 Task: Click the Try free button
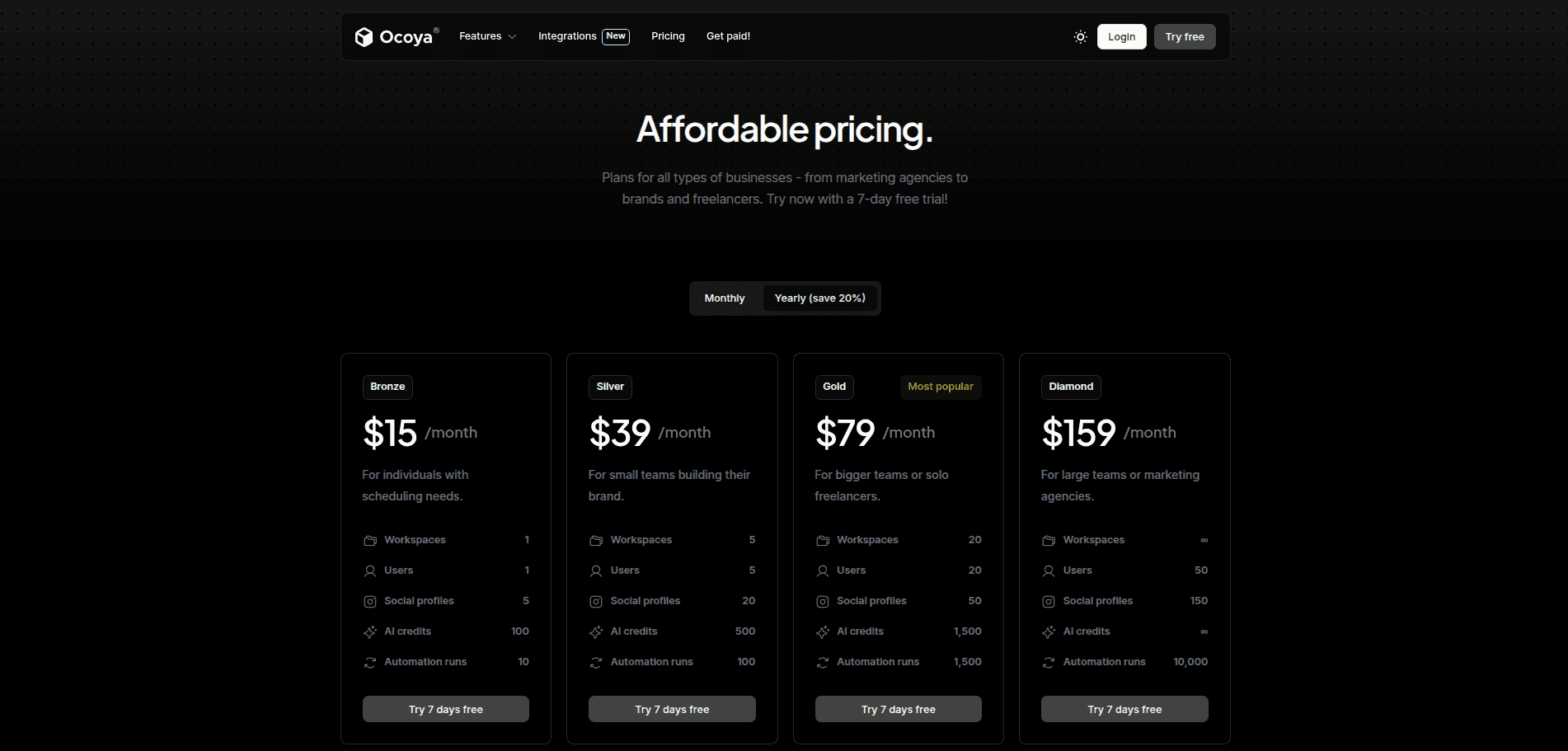pyautogui.click(x=1185, y=36)
